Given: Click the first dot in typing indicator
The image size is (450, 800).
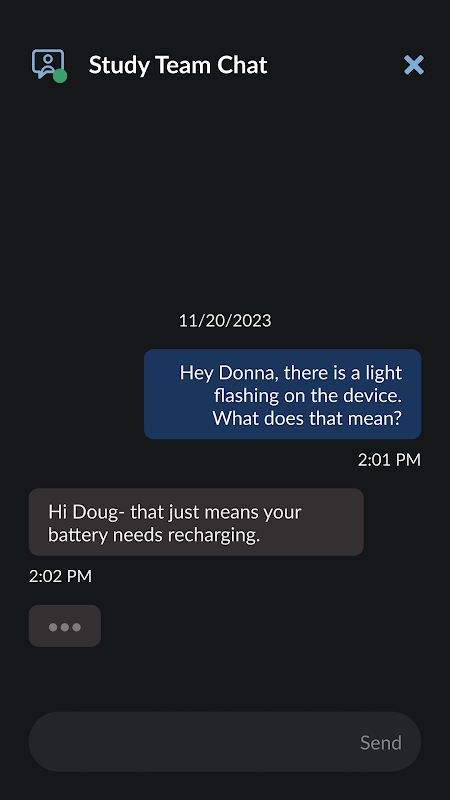Looking at the screenshot, I should pos(53,627).
